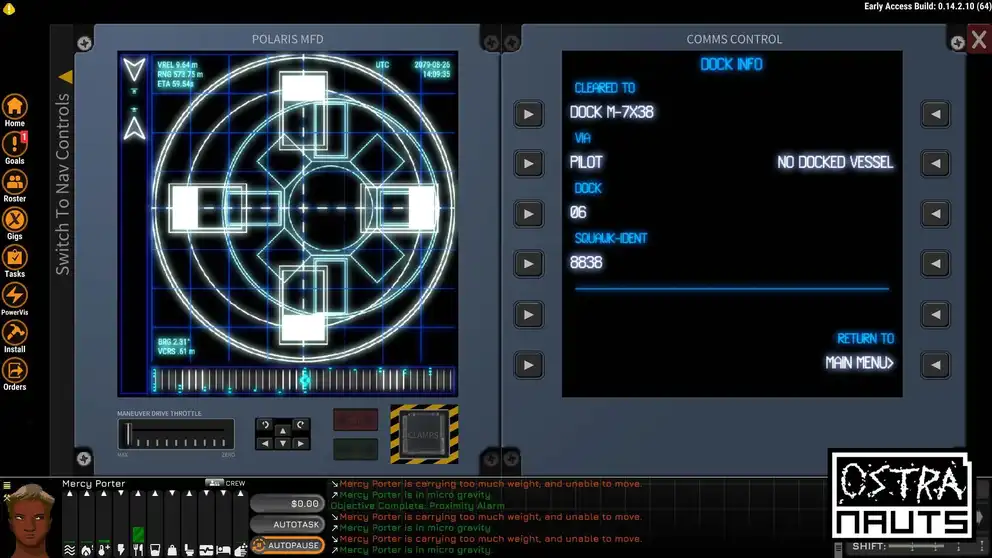Click the station schematic in Polaris MFD
The image size is (992, 558).
pos(303,208)
